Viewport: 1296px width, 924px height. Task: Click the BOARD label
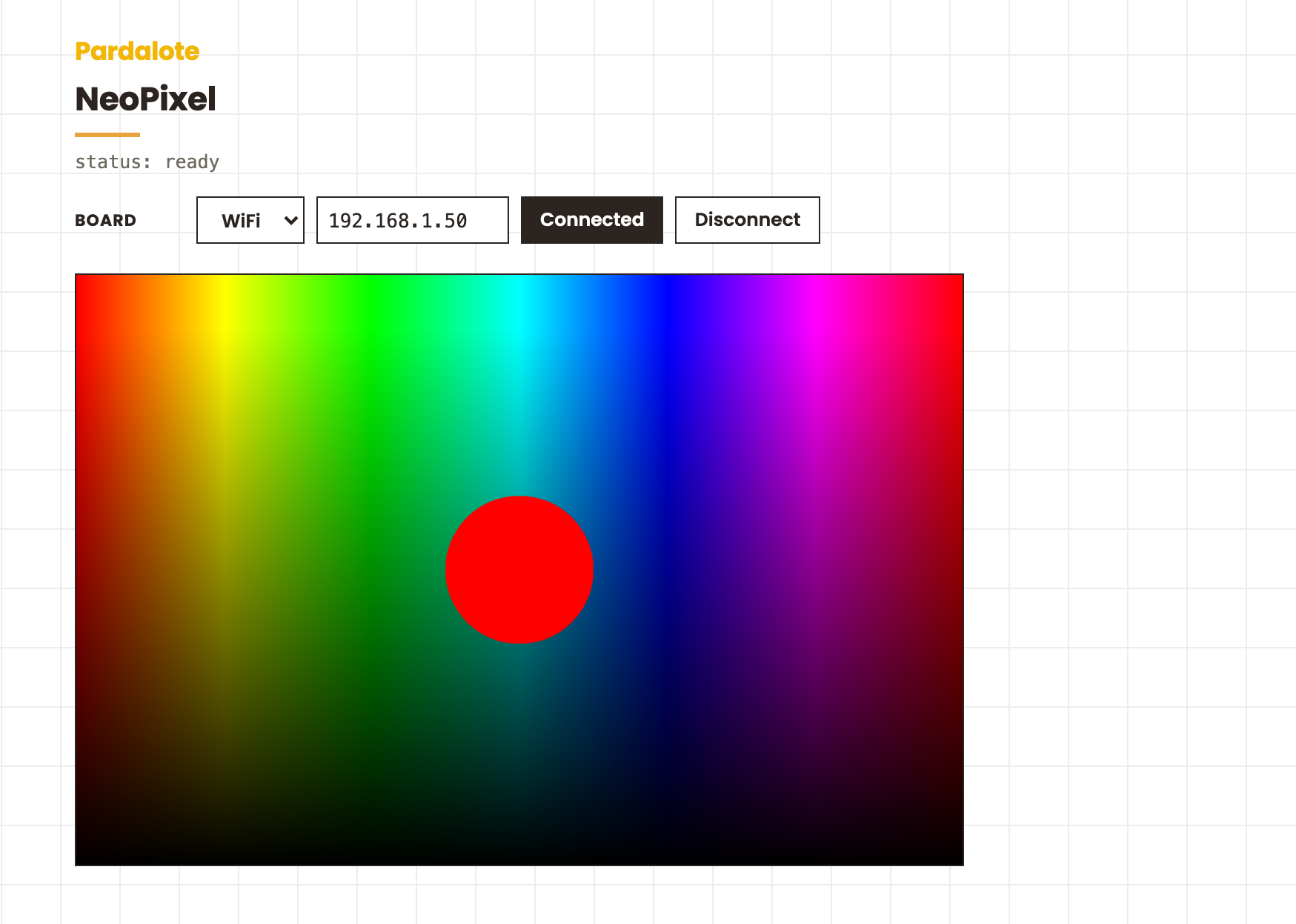click(x=106, y=220)
